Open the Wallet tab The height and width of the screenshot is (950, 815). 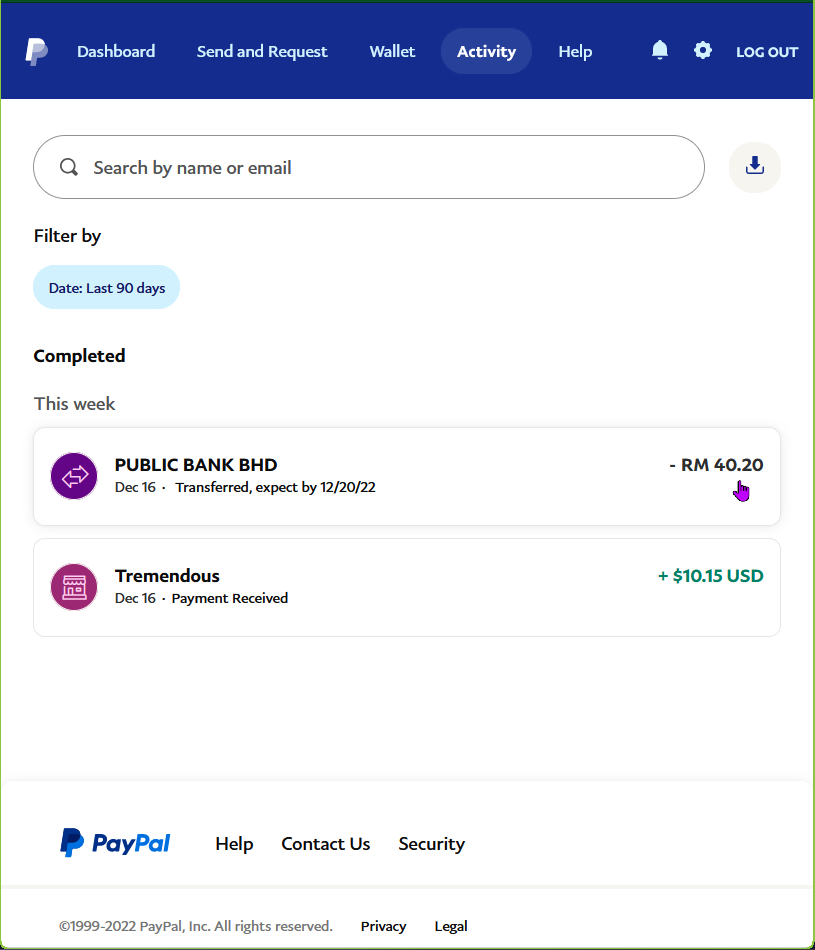pyautogui.click(x=392, y=51)
